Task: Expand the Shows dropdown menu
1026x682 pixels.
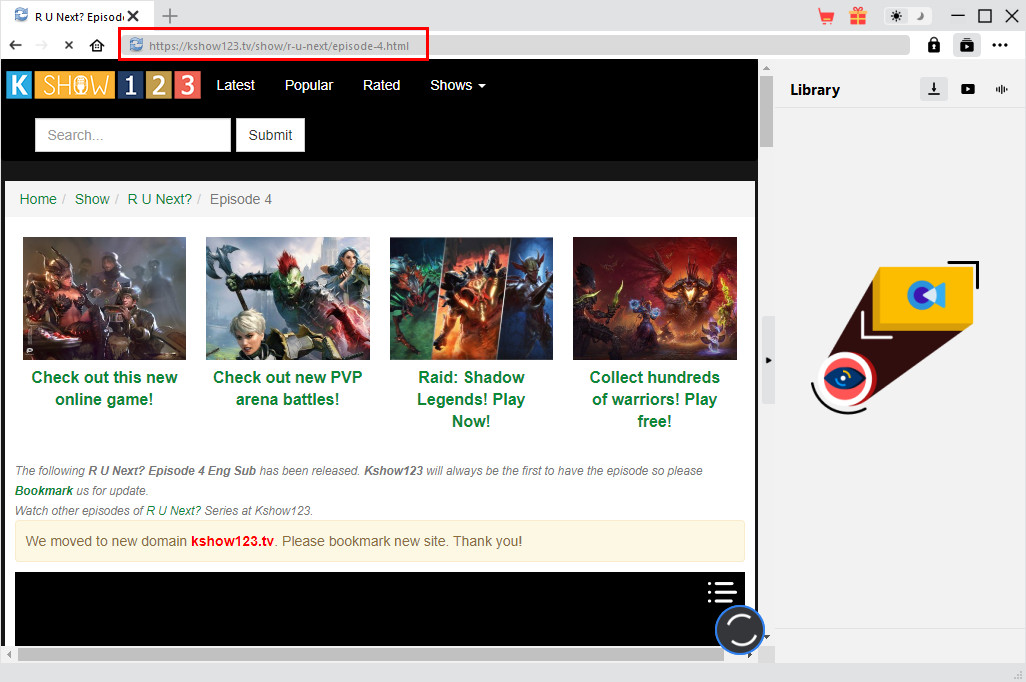Action: [457, 85]
